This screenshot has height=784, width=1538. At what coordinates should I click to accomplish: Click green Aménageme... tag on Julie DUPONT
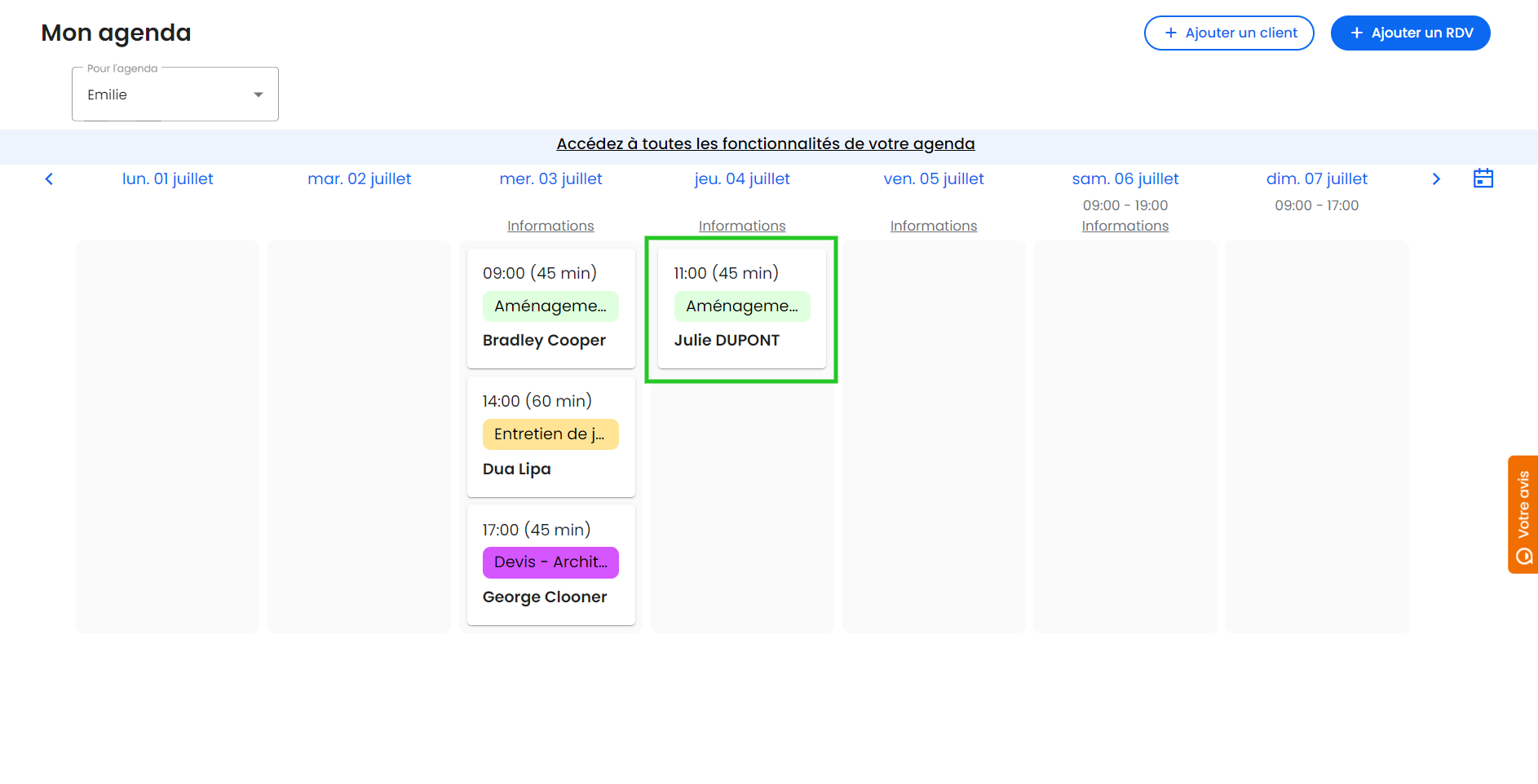[742, 306]
